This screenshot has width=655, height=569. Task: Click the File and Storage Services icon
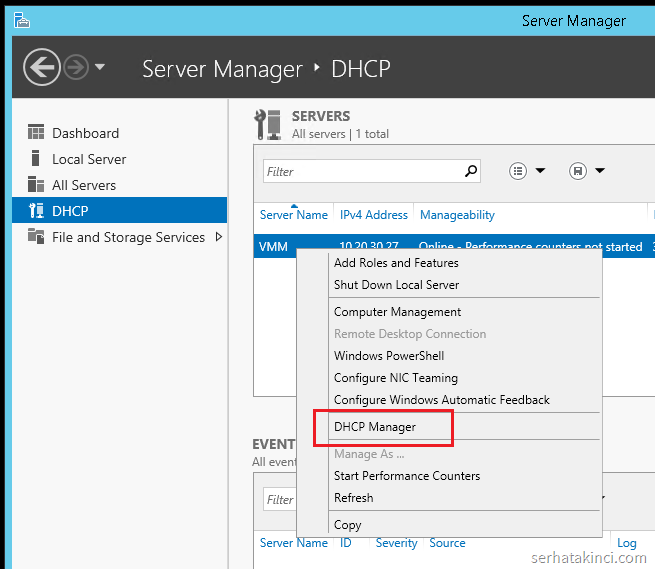pyautogui.click(x=36, y=237)
